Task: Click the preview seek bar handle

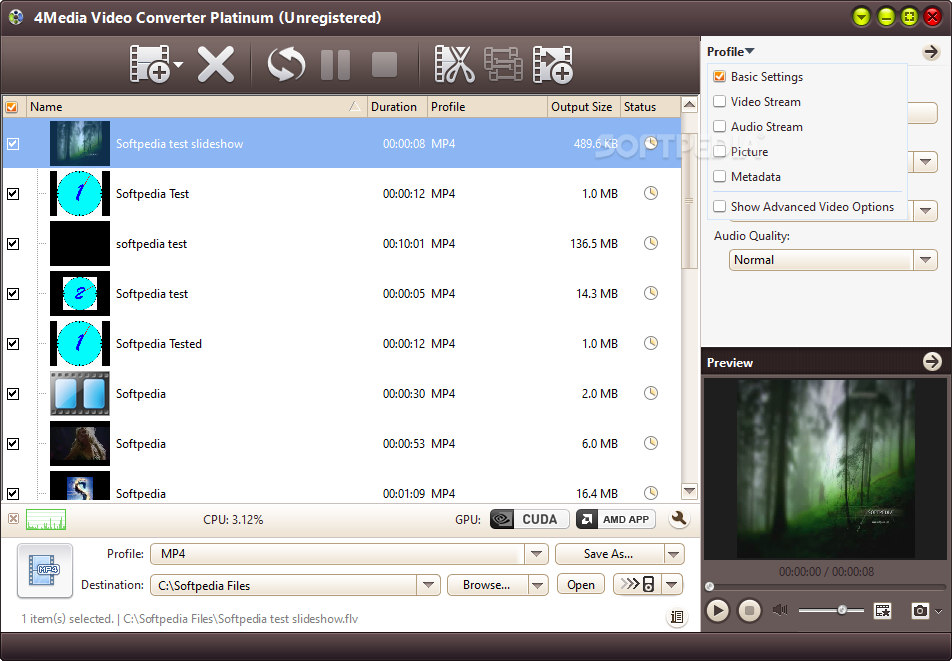Action: click(x=709, y=586)
